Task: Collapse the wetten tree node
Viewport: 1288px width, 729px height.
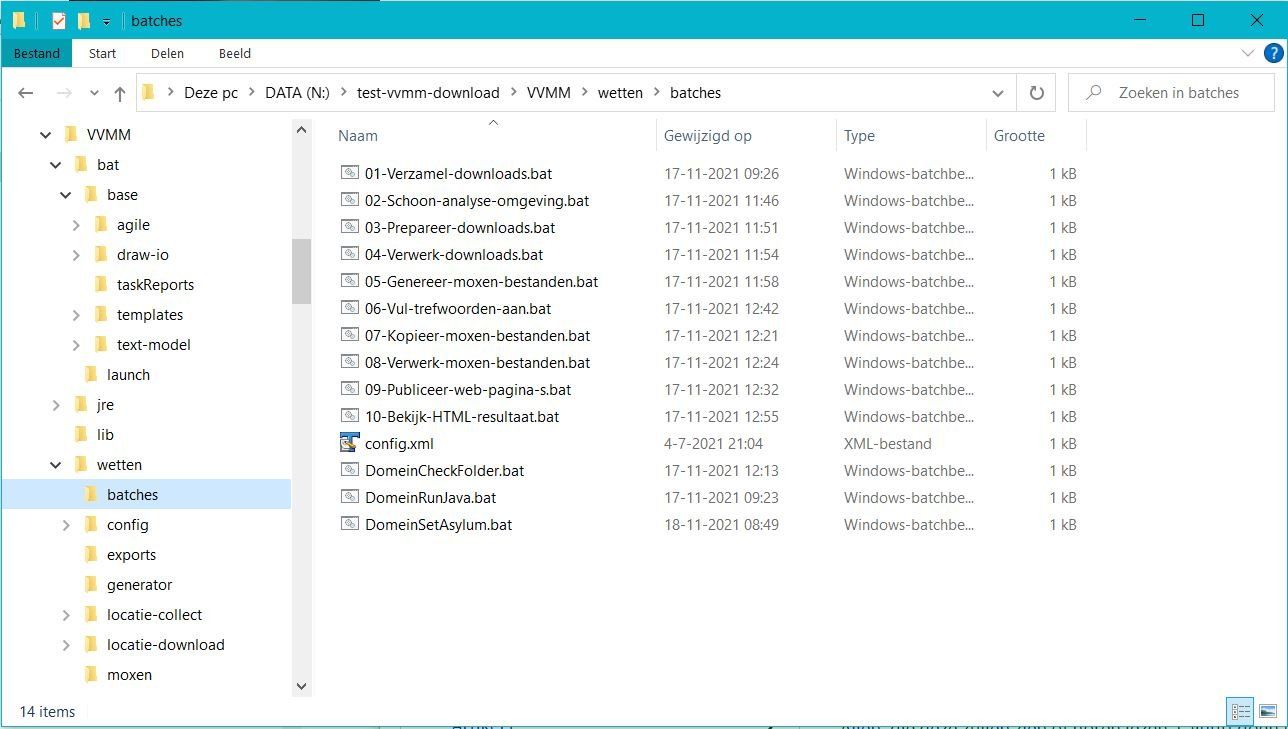Action: click(55, 465)
